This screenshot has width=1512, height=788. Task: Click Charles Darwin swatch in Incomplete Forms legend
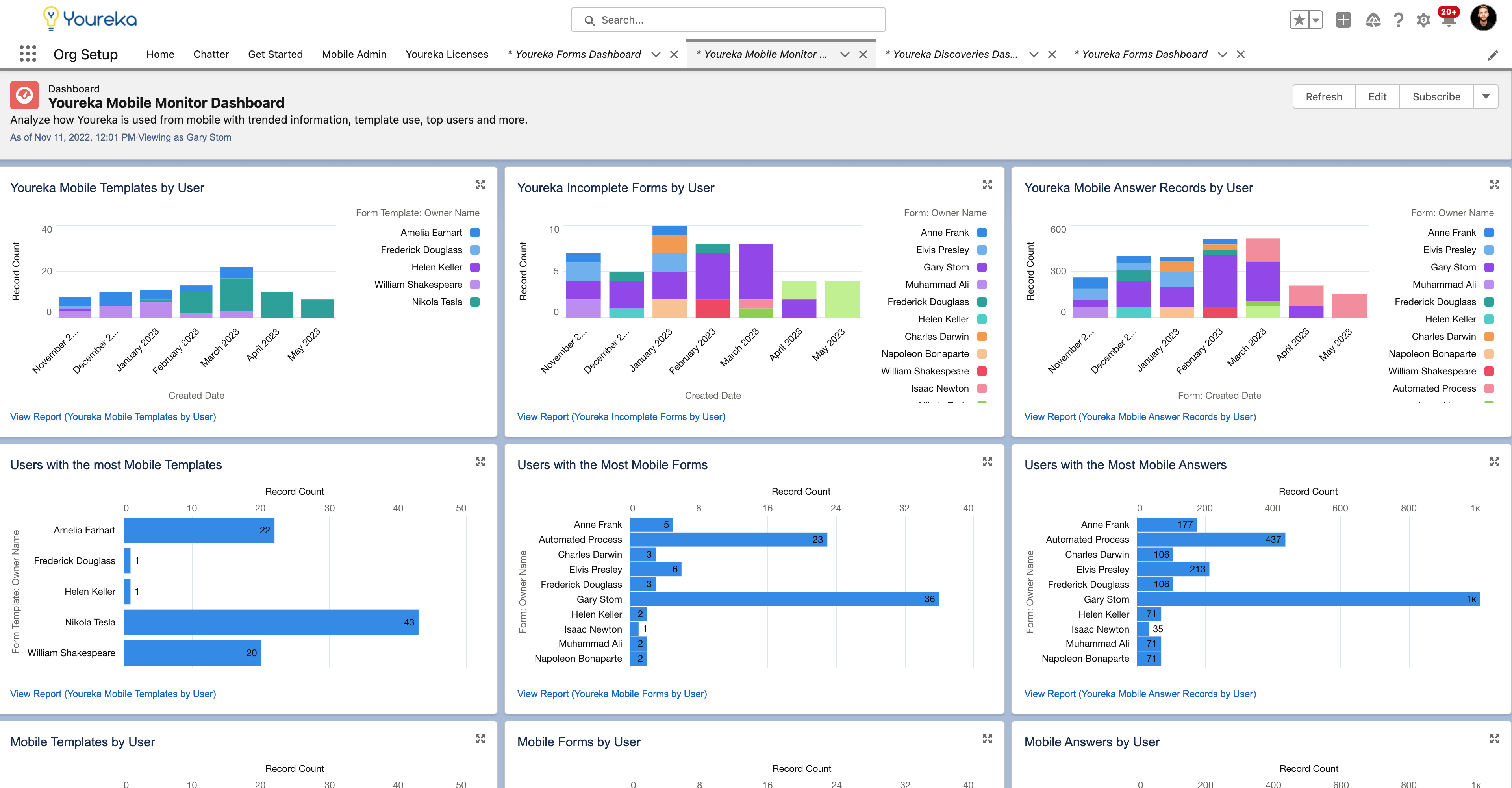pos(982,337)
